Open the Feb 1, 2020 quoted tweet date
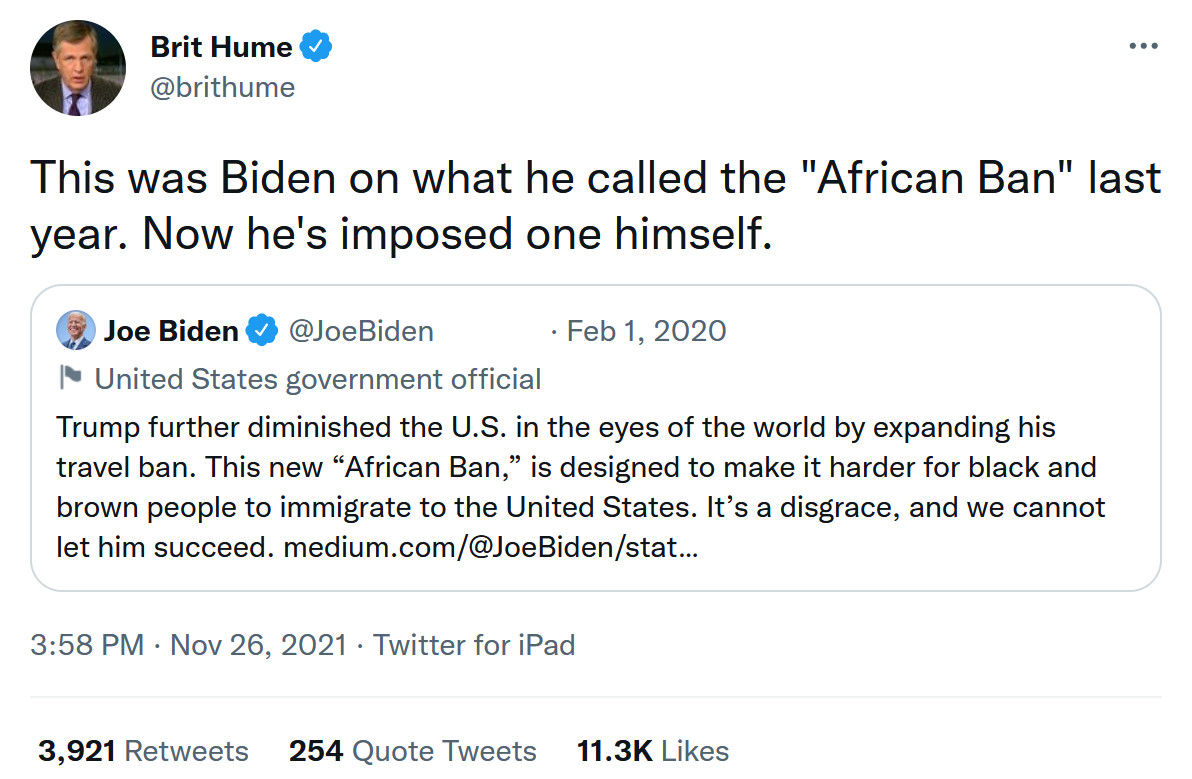Image resolution: width=1192 pixels, height=779 pixels. click(x=646, y=331)
